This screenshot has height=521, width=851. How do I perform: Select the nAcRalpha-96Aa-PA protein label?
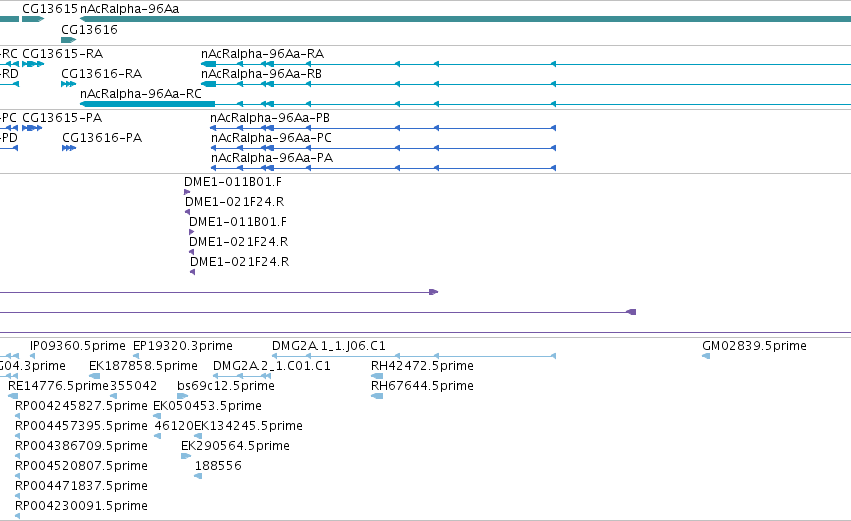pos(272,158)
